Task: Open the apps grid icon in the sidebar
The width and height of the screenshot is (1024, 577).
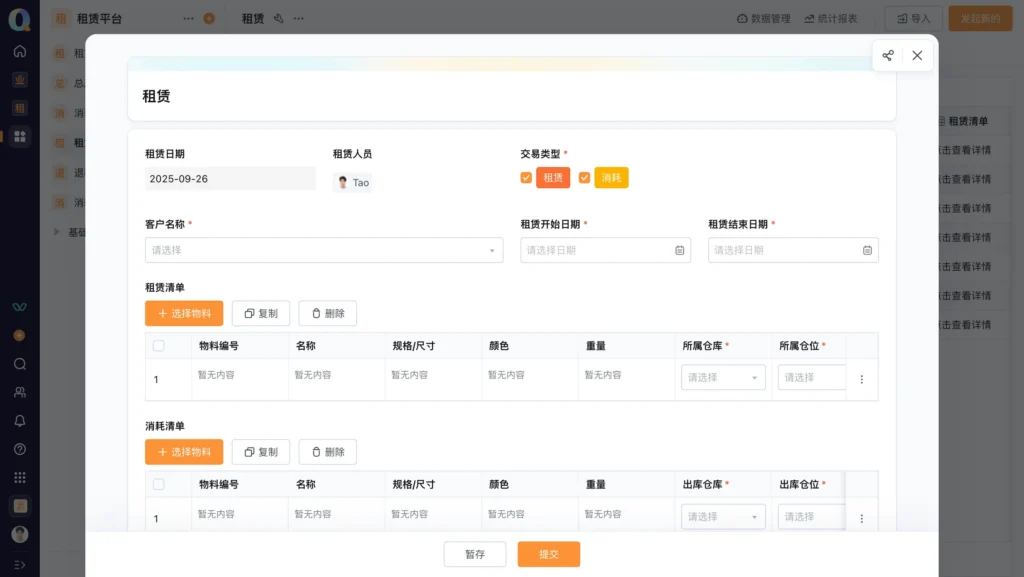Action: (x=19, y=477)
